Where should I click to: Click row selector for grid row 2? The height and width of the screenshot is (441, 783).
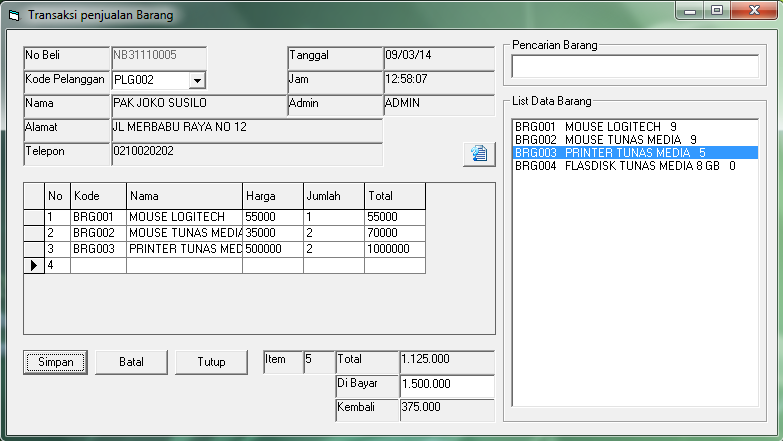pos(34,233)
